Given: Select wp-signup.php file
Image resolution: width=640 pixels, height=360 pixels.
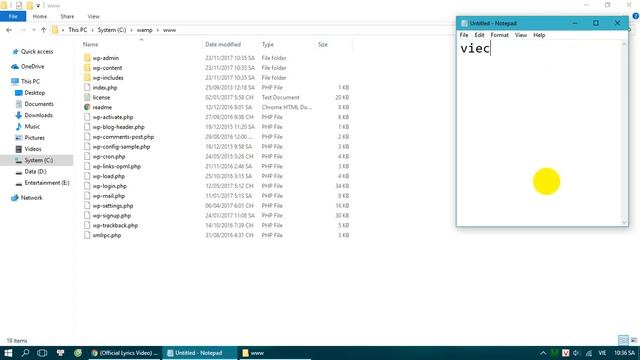Looking at the screenshot, I should [111, 216].
